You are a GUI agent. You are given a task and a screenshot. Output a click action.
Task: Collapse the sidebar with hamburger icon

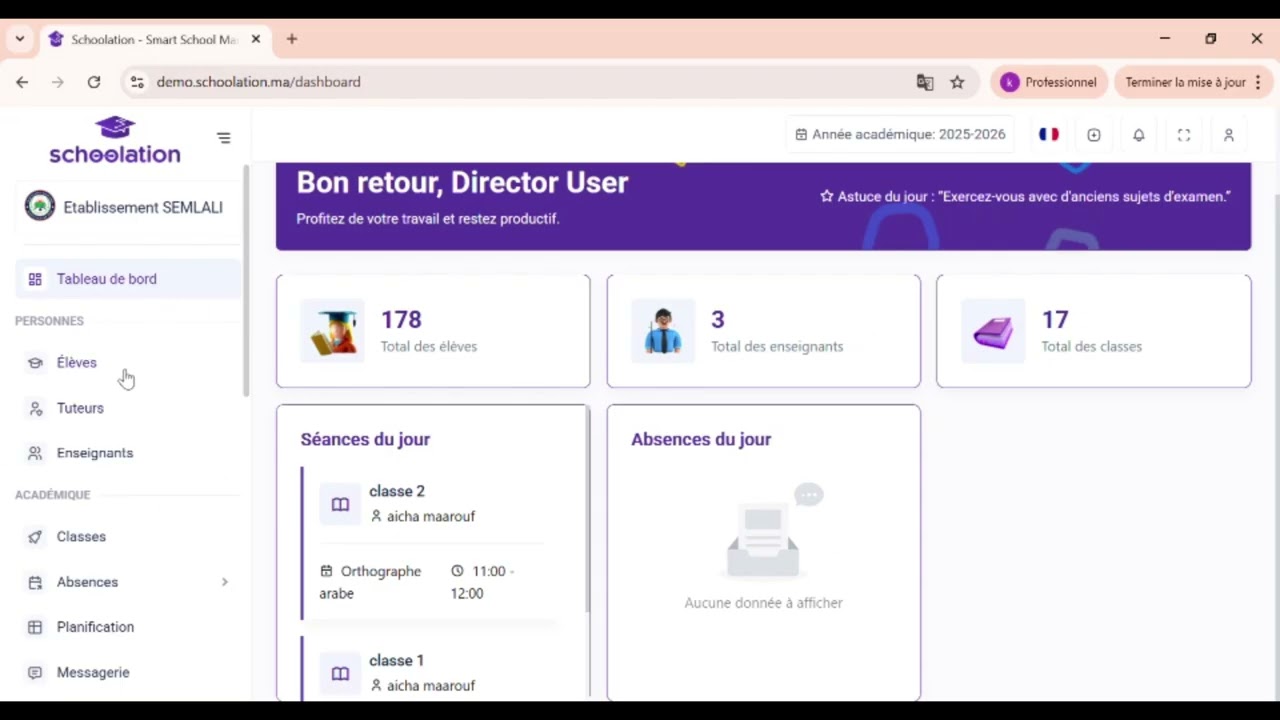click(224, 138)
